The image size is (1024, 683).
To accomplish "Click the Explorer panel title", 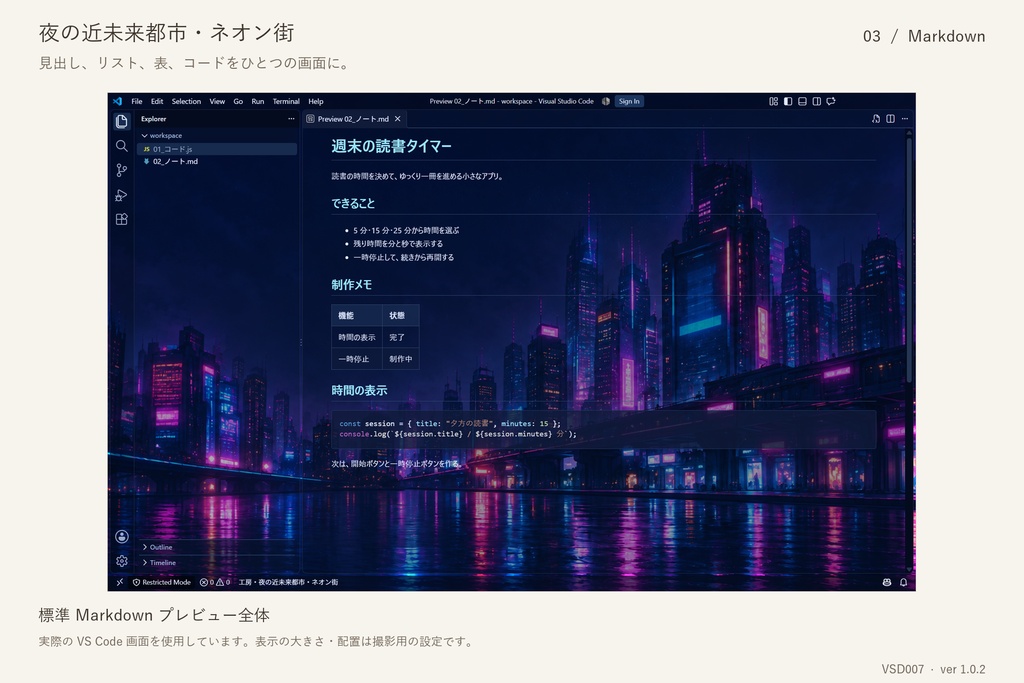I will point(153,119).
